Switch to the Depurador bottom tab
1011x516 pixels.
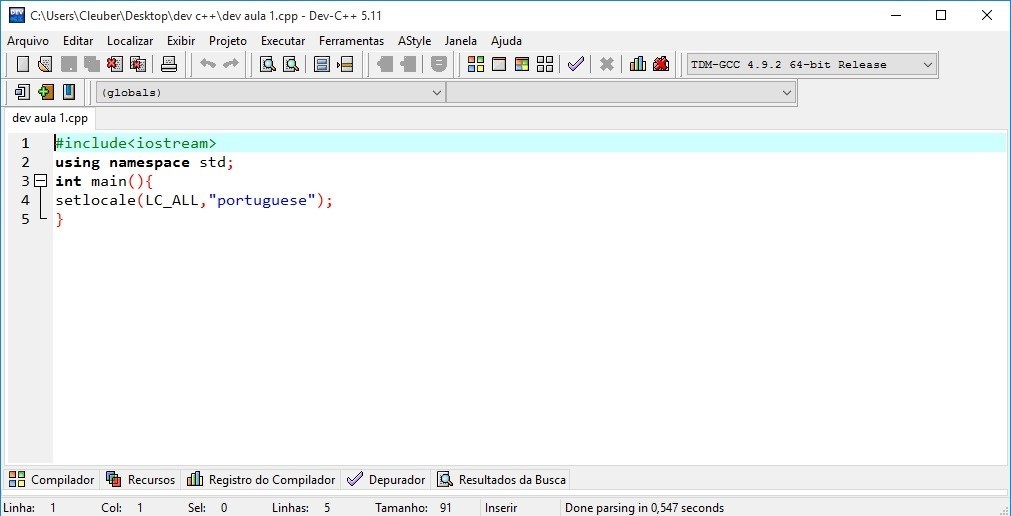[x=386, y=480]
